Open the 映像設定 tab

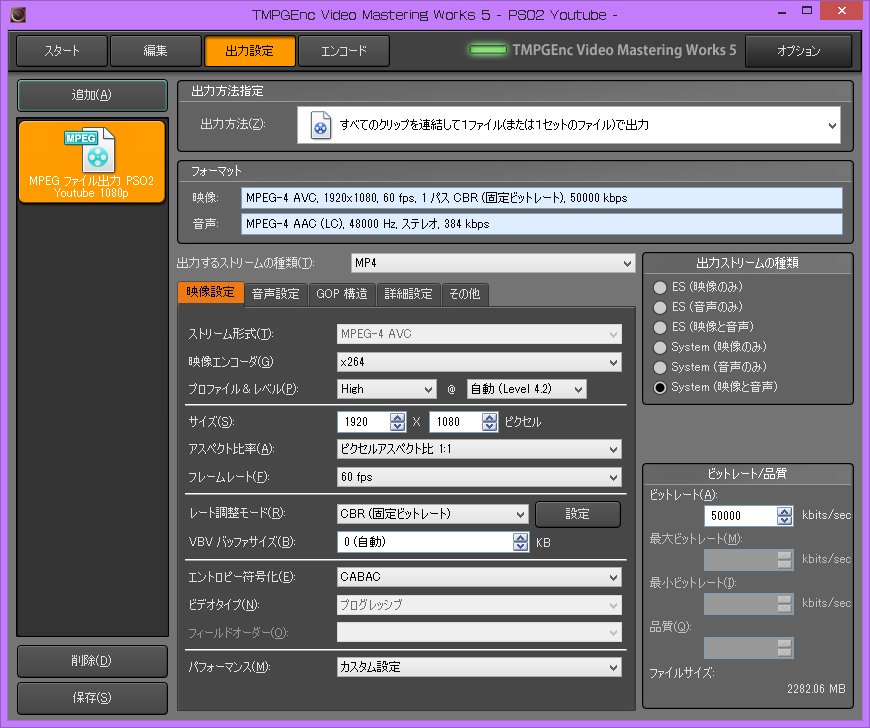(210, 292)
